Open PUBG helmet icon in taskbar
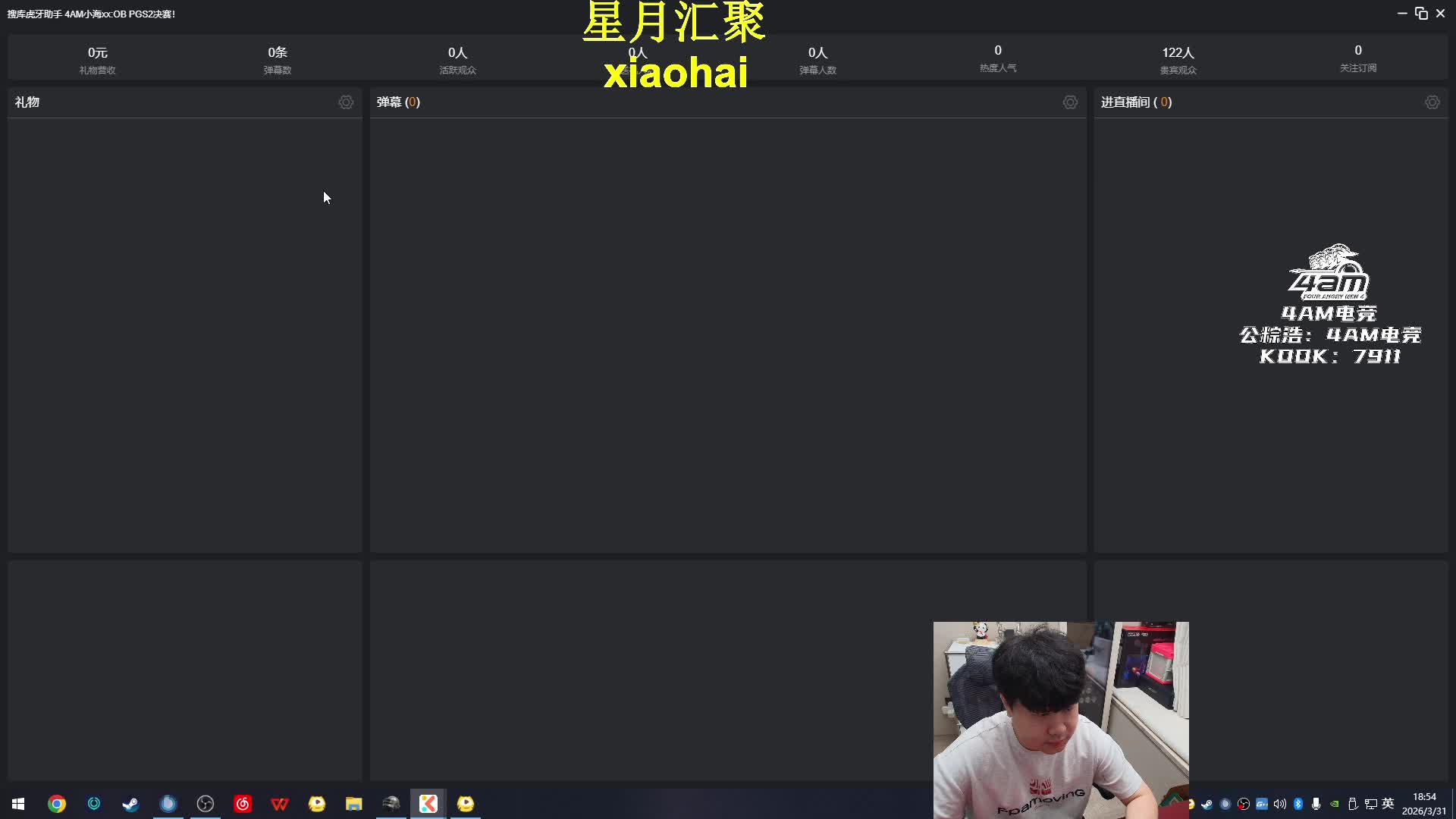The image size is (1456, 819). click(x=391, y=804)
